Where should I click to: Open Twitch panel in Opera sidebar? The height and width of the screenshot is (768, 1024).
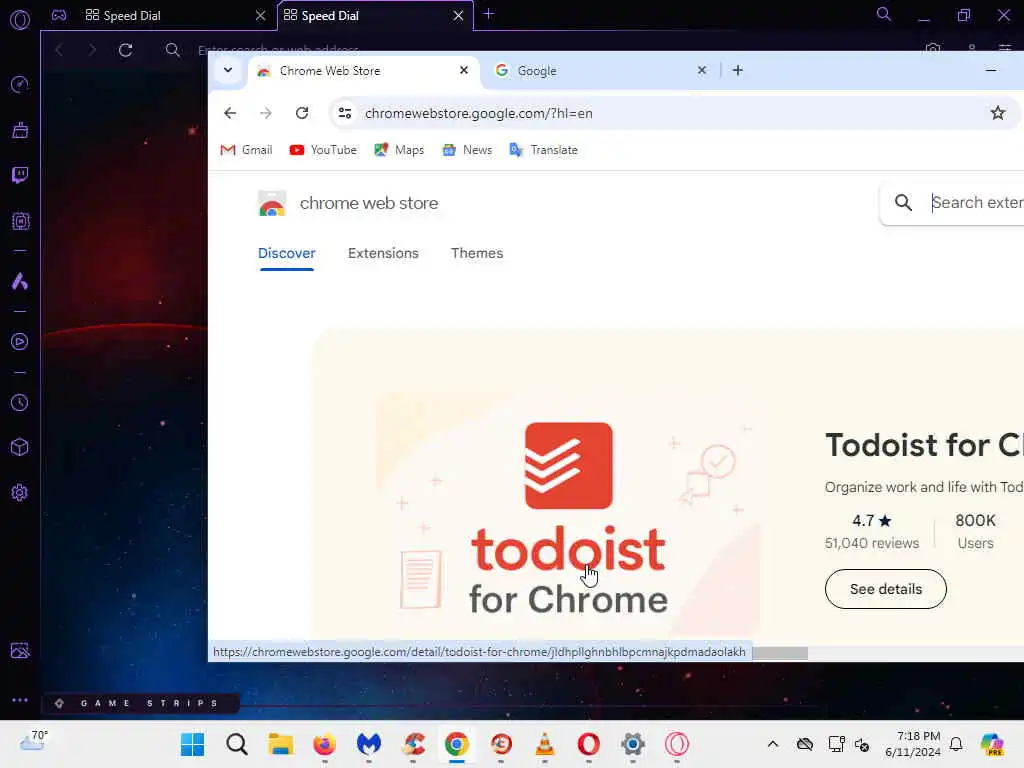(20, 175)
